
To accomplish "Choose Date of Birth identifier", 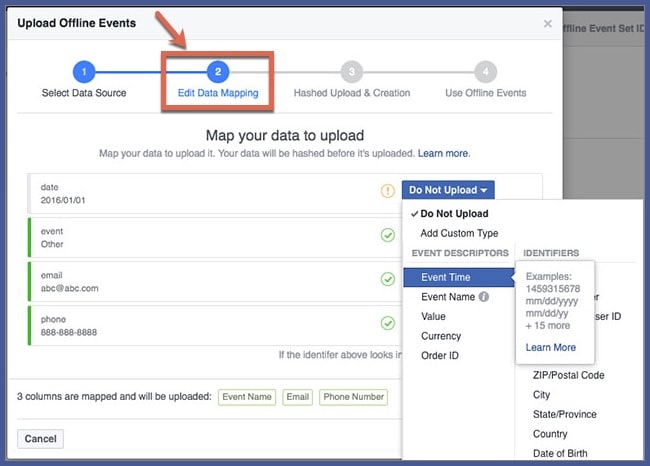I will tap(560, 453).
